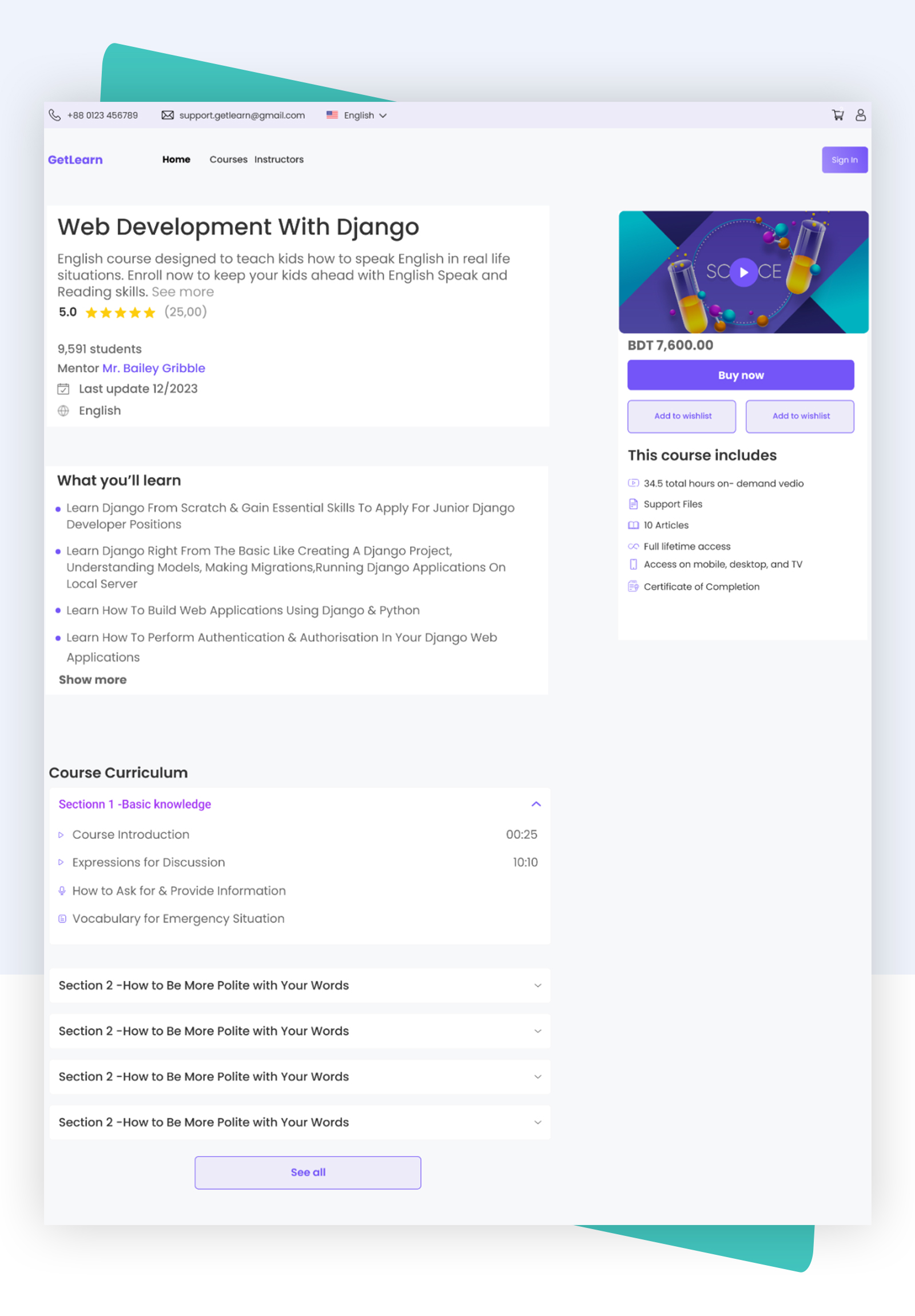The image size is (915, 1316).
Task: Click the email envelope icon
Action: pyautogui.click(x=168, y=115)
